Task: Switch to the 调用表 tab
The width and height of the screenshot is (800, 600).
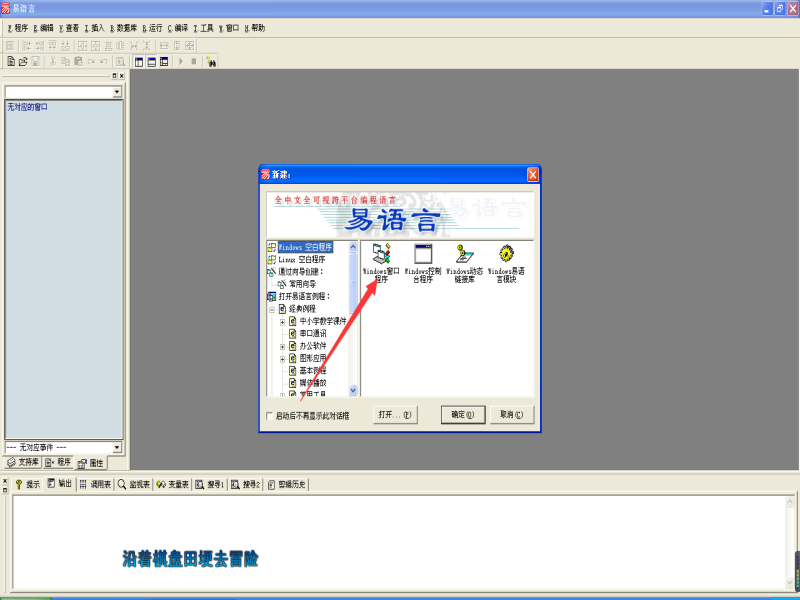Action: (95, 484)
